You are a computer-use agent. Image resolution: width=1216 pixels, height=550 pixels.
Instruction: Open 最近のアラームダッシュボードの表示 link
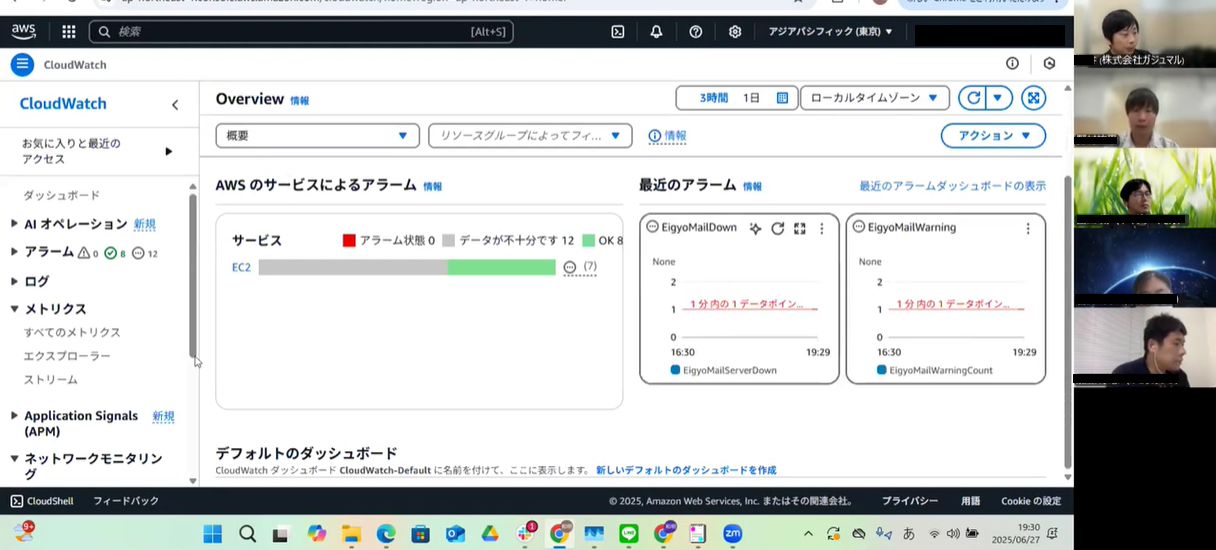[x=952, y=186]
